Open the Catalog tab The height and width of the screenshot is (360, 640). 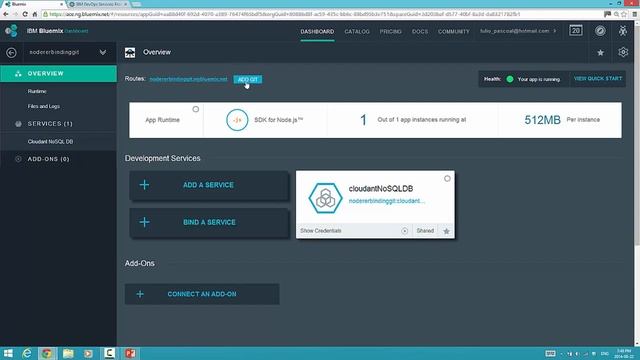pyautogui.click(x=357, y=31)
